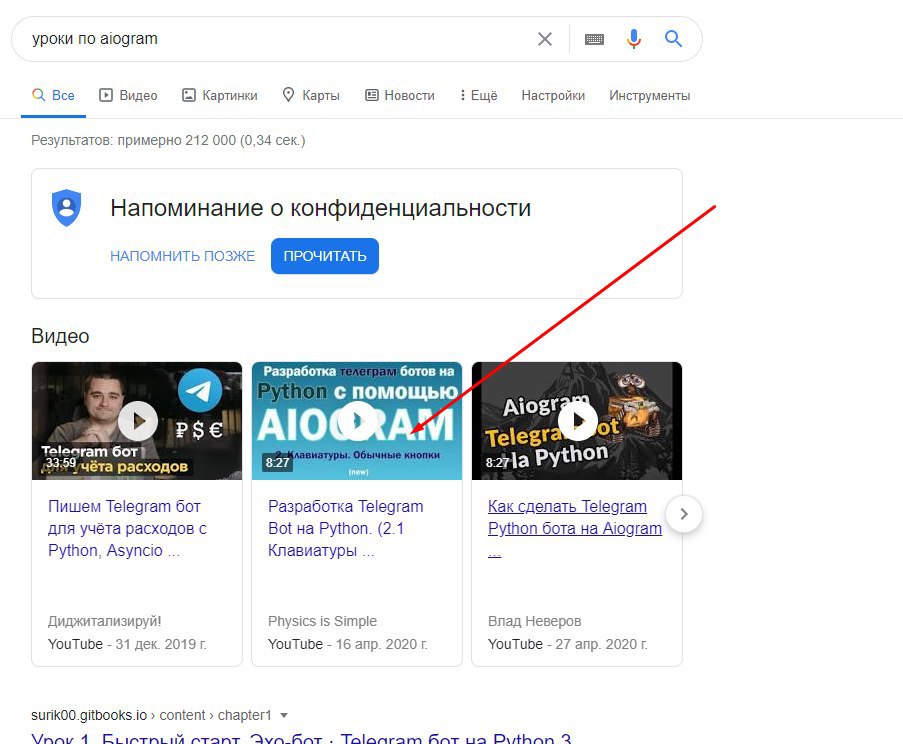The width and height of the screenshot is (903, 744).
Task: Click 'НАПОМНИТЬ ПОЗЖЕ' link
Action: (183, 256)
